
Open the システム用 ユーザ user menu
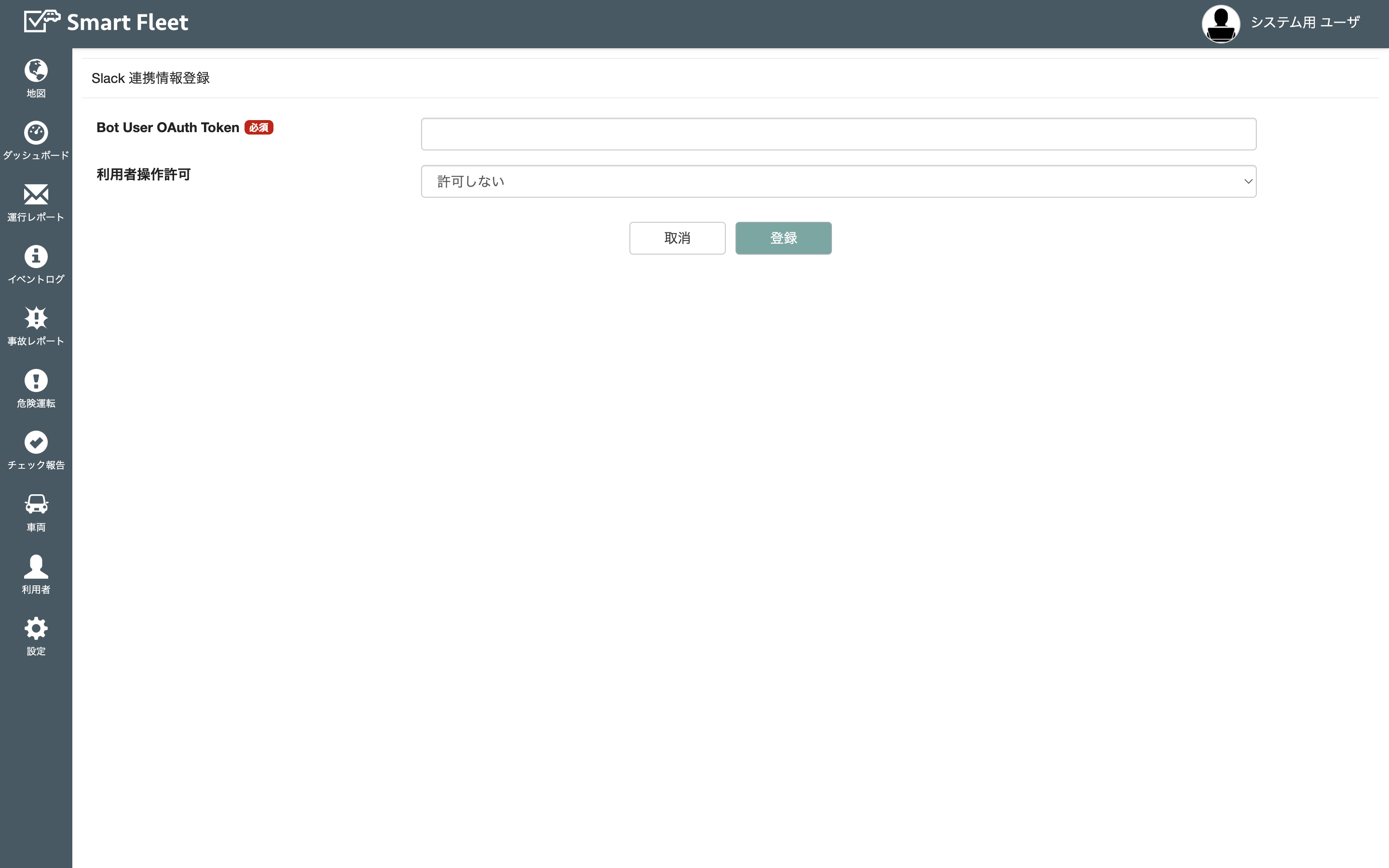click(x=1305, y=22)
